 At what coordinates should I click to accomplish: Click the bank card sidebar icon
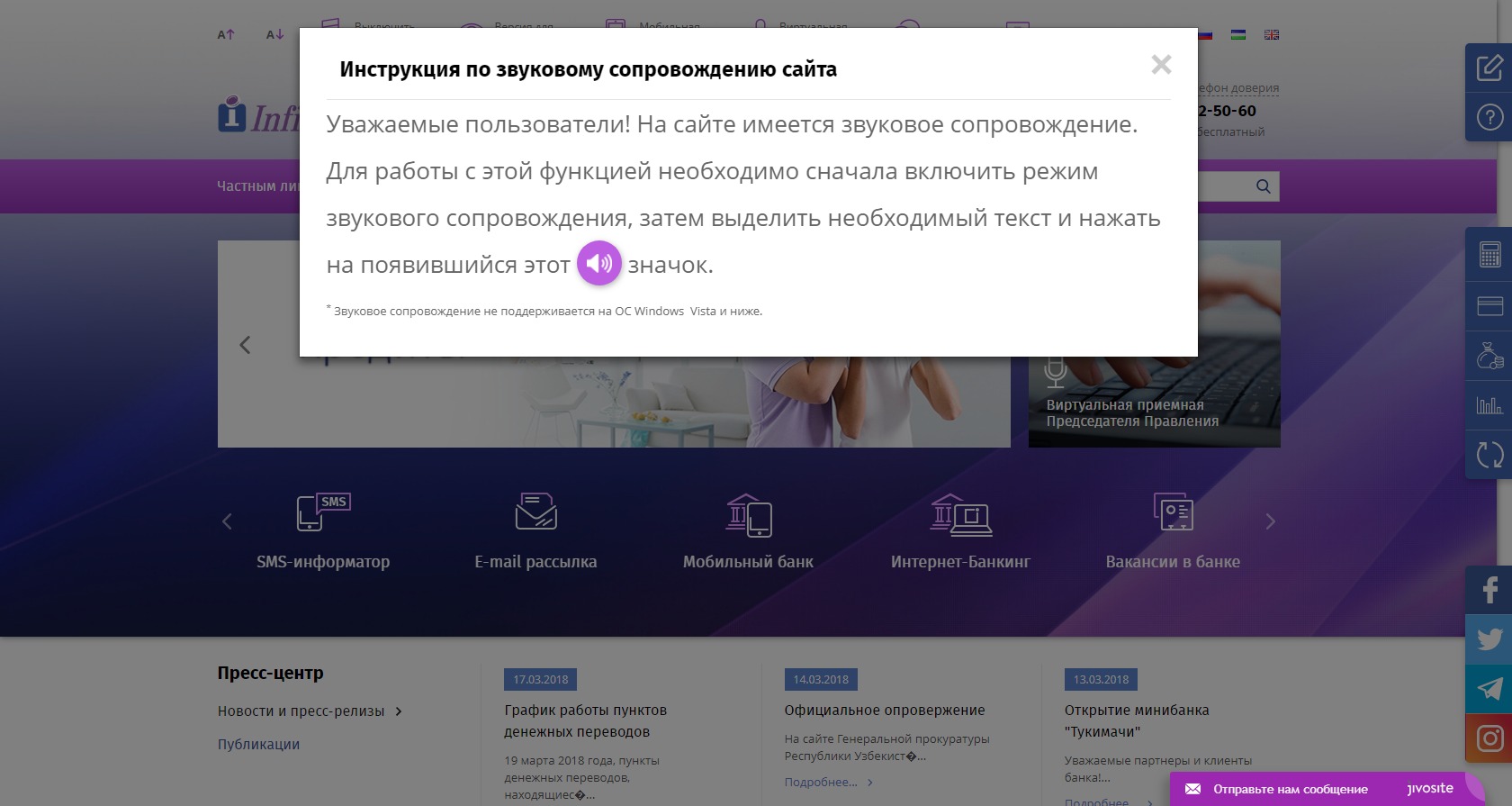1489,306
